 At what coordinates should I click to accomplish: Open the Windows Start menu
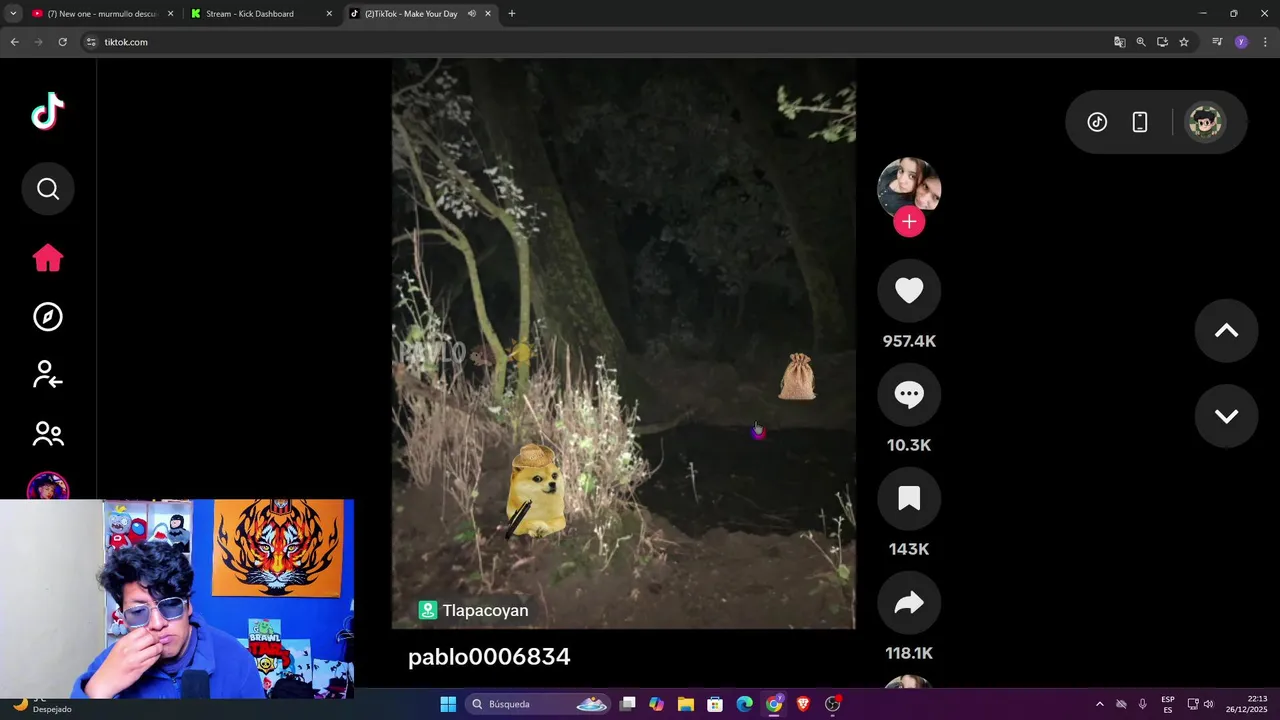coord(448,704)
